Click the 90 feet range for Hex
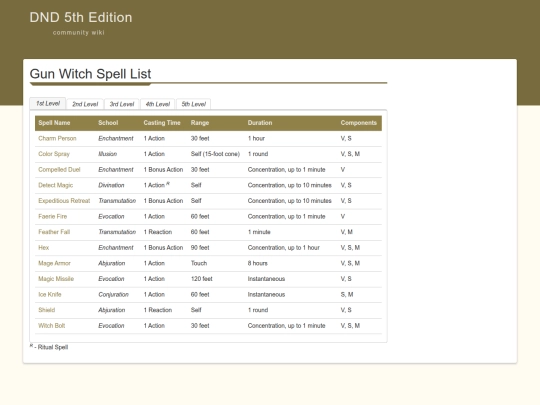Image resolution: width=540 pixels, height=405 pixels. pos(200,248)
